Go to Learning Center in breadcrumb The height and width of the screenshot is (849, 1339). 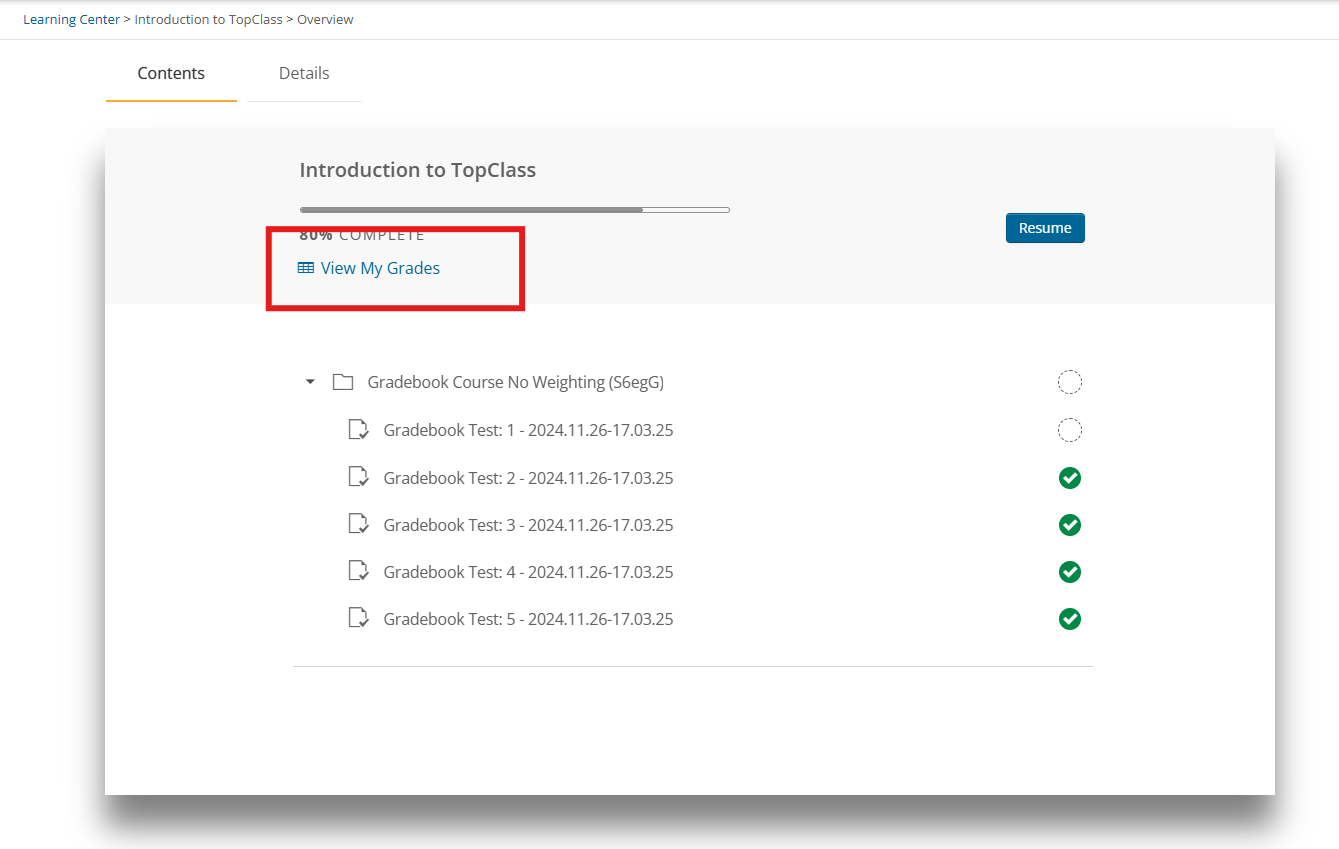(71, 19)
